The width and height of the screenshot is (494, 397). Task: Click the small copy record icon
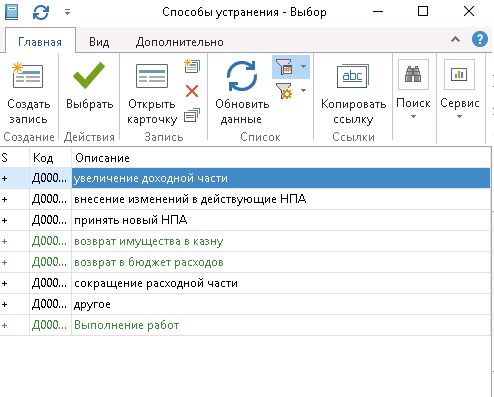192,115
